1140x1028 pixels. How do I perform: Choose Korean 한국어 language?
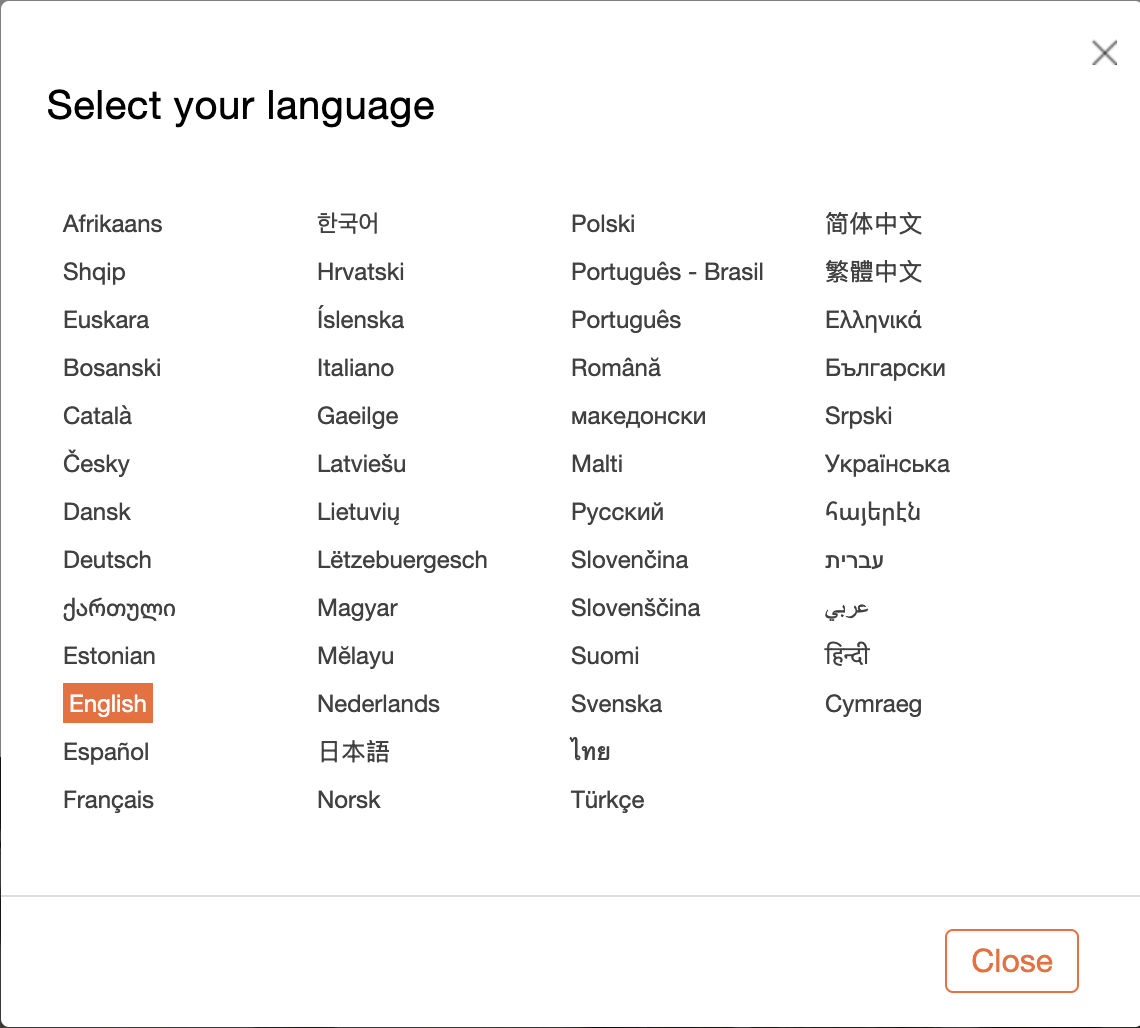click(347, 224)
